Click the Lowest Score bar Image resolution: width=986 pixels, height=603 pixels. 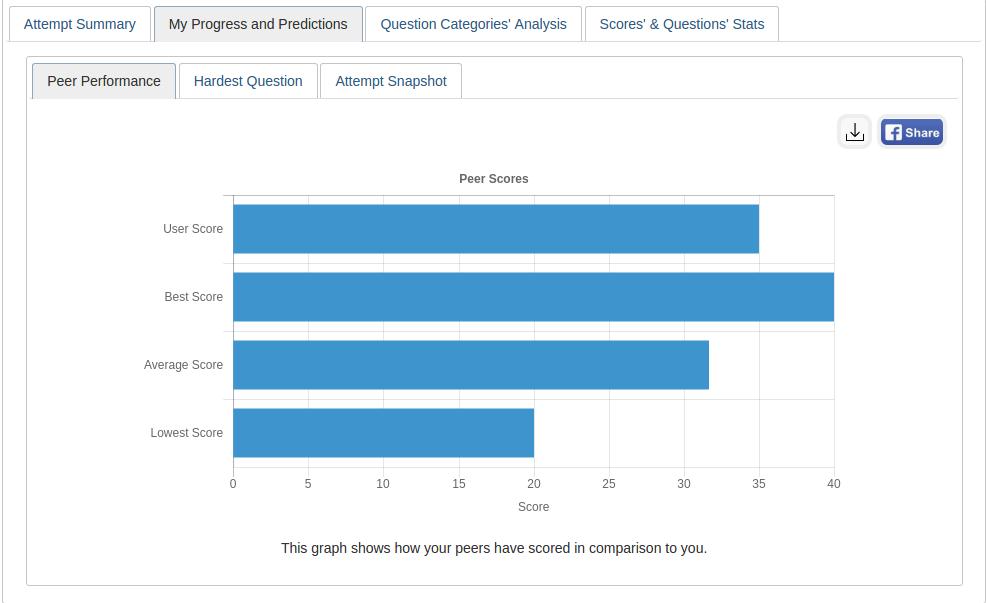pyautogui.click(x=383, y=433)
